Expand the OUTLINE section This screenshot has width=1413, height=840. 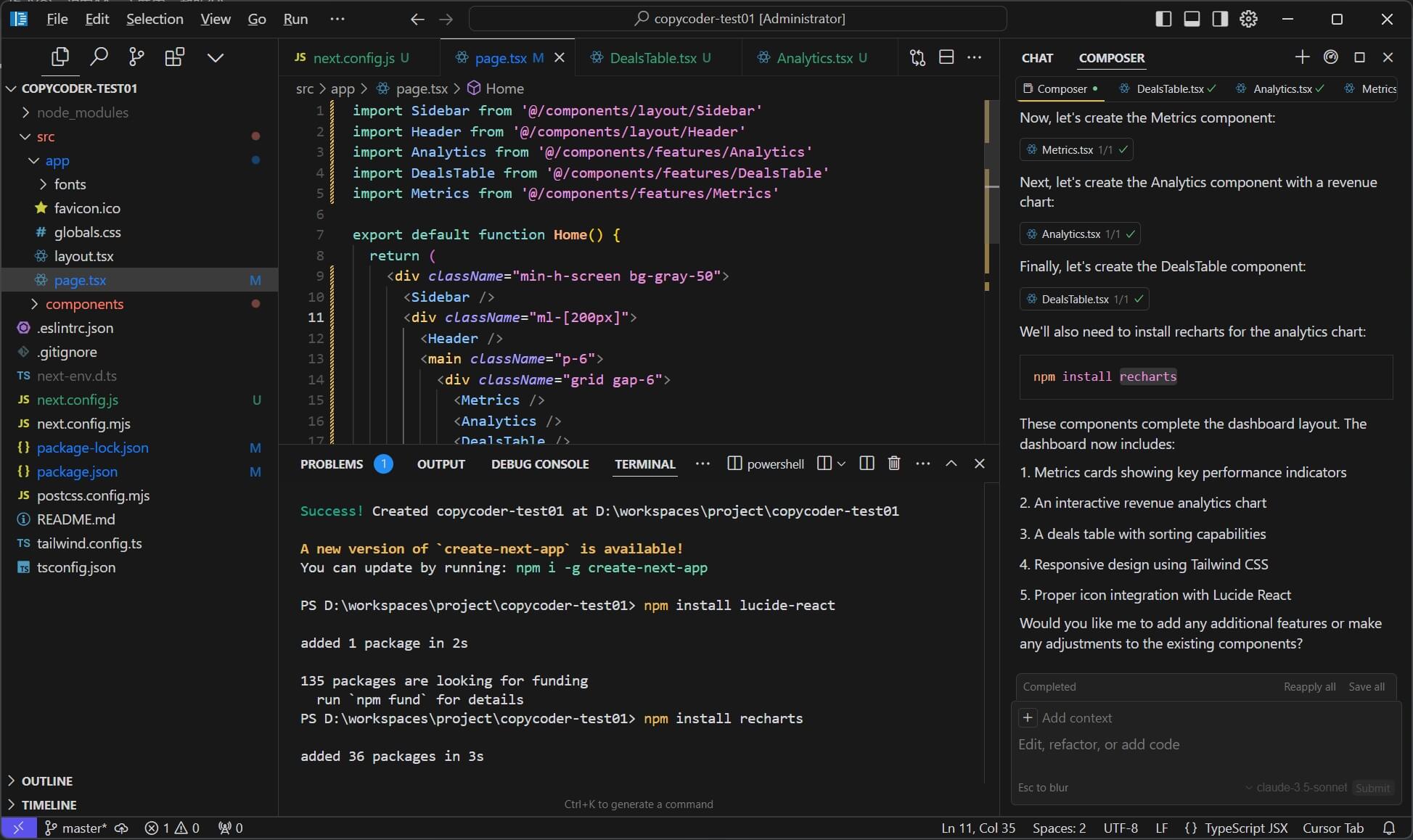click(x=139, y=781)
